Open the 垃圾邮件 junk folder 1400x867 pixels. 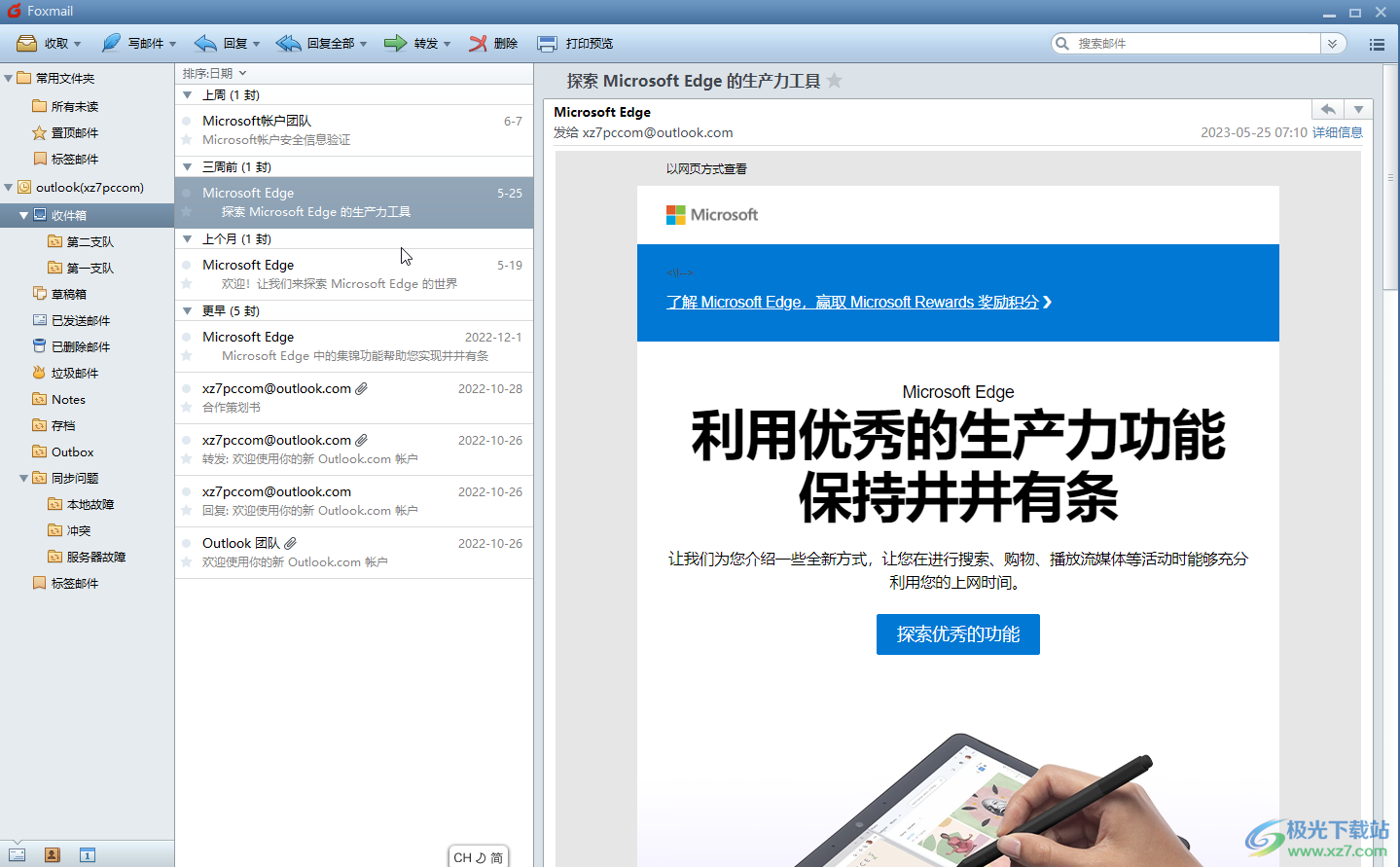tap(75, 373)
